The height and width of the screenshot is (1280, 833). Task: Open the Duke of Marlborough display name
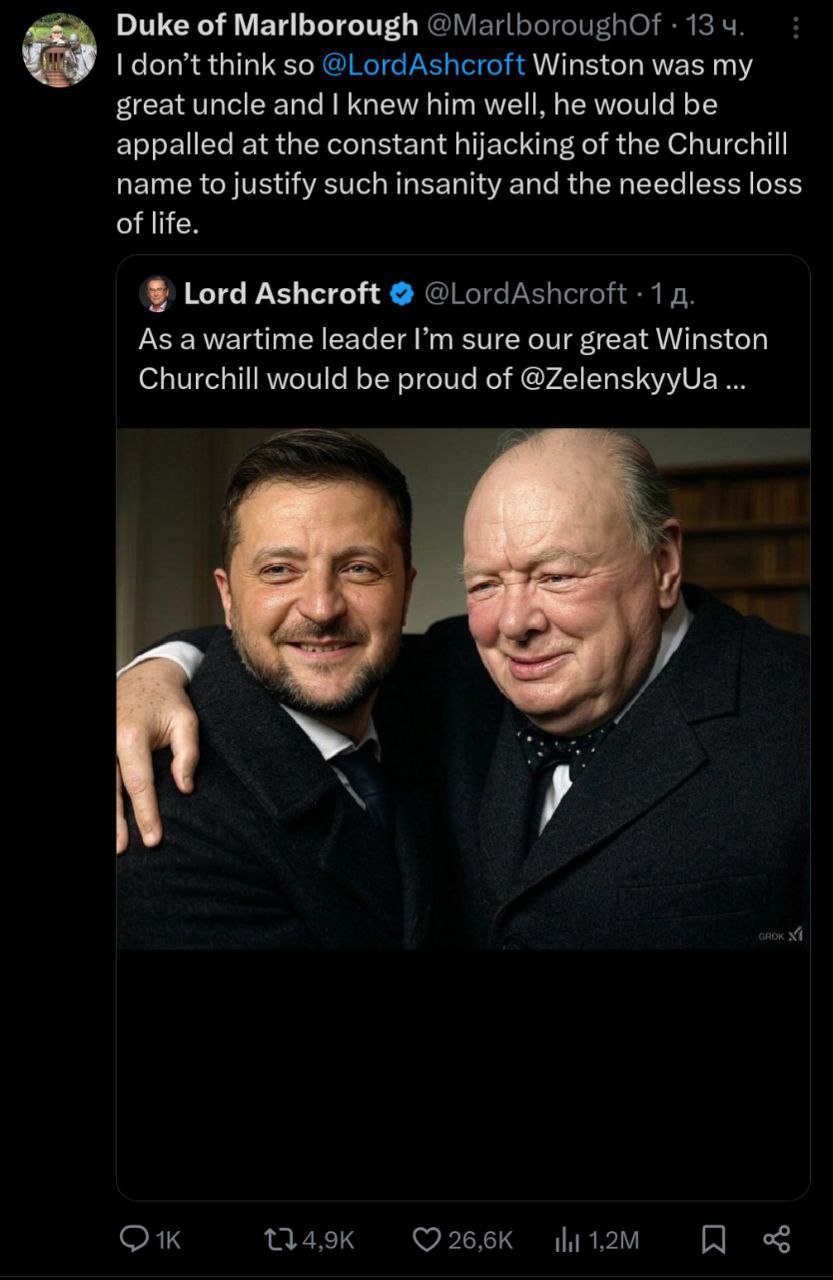click(x=267, y=26)
